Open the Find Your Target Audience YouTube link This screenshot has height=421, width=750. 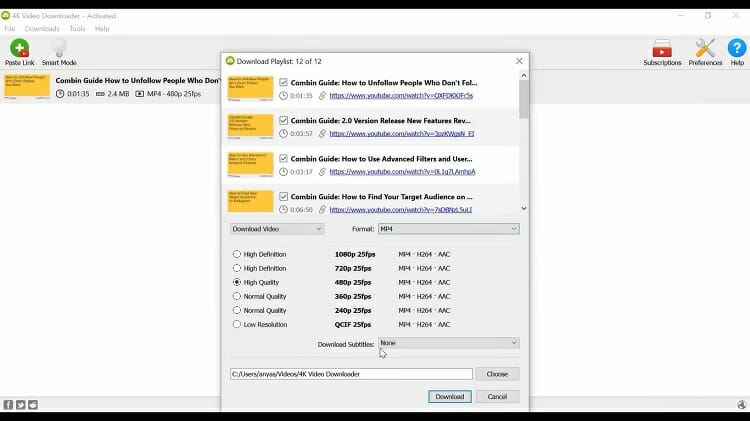(401, 210)
